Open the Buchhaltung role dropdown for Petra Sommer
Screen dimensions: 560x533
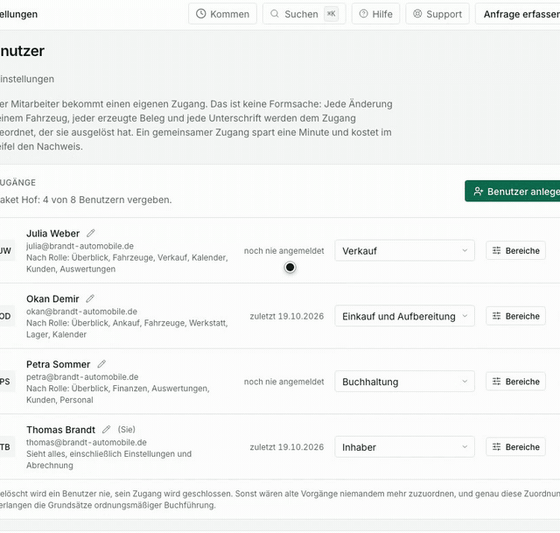(x=404, y=381)
